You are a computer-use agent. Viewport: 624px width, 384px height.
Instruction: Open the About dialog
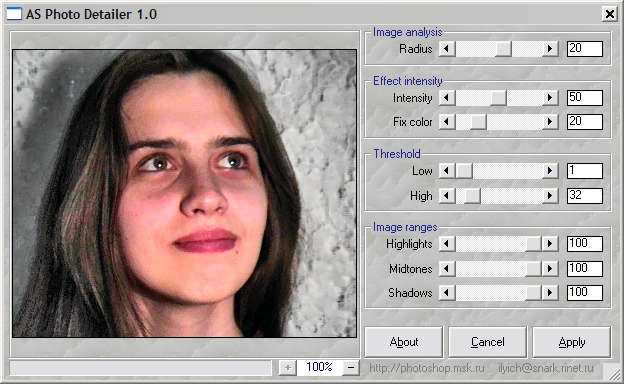pos(404,342)
